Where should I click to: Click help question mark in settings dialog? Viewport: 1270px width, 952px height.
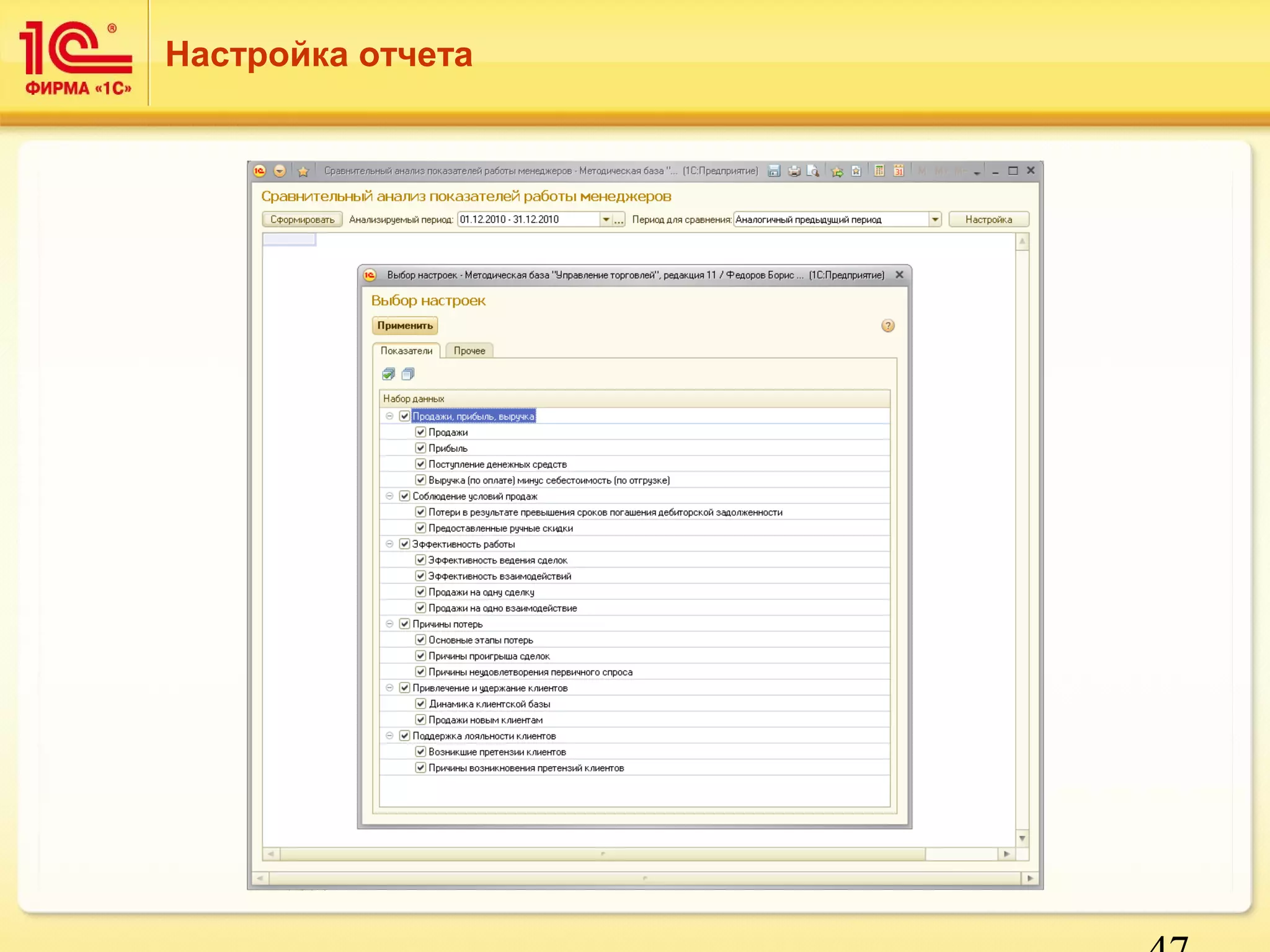pyautogui.click(x=888, y=325)
